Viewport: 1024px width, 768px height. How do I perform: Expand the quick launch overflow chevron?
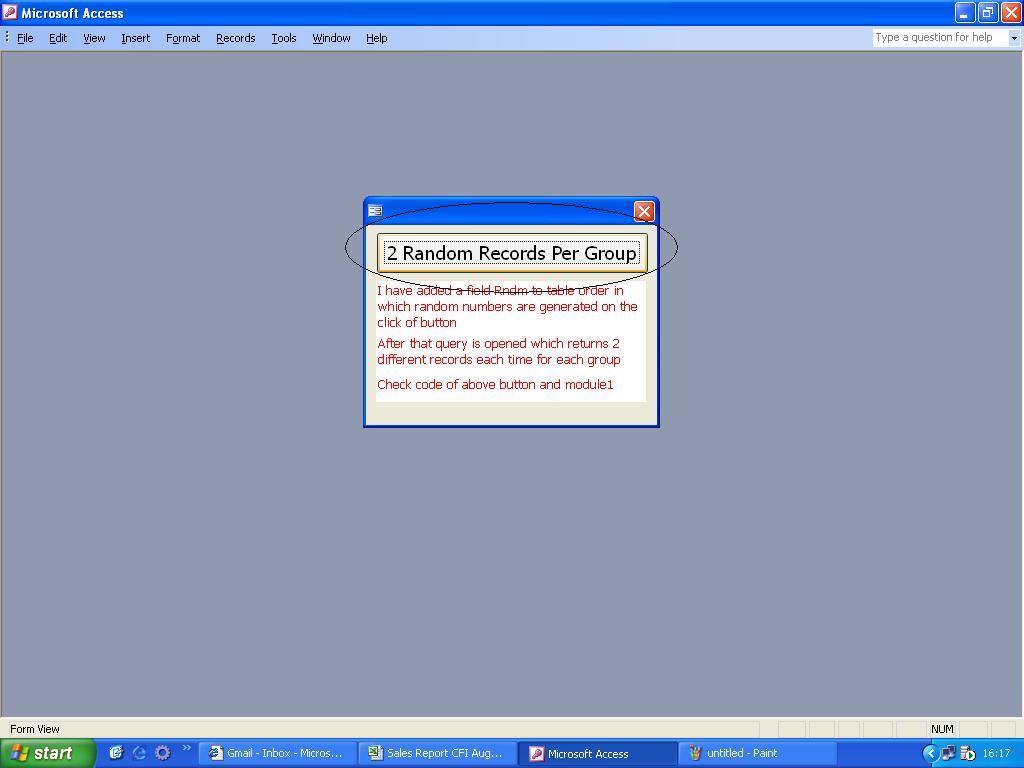pos(186,748)
